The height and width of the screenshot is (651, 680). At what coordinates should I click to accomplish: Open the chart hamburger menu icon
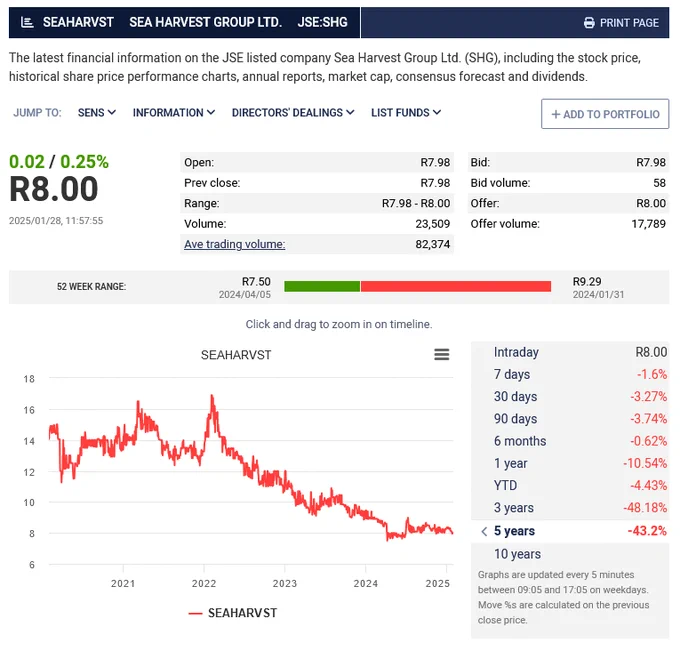tap(441, 354)
